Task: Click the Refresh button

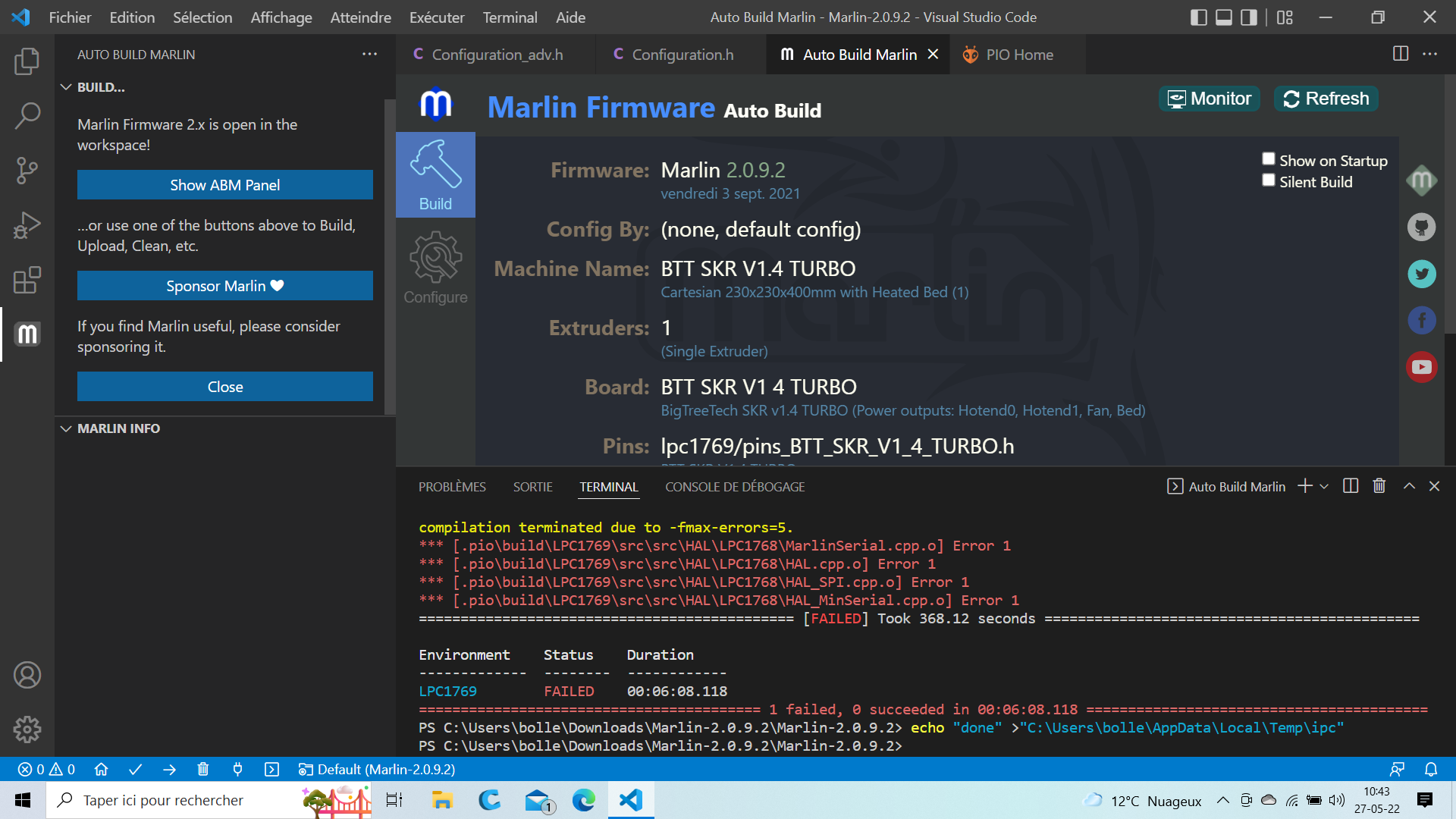Action: pyautogui.click(x=1326, y=99)
